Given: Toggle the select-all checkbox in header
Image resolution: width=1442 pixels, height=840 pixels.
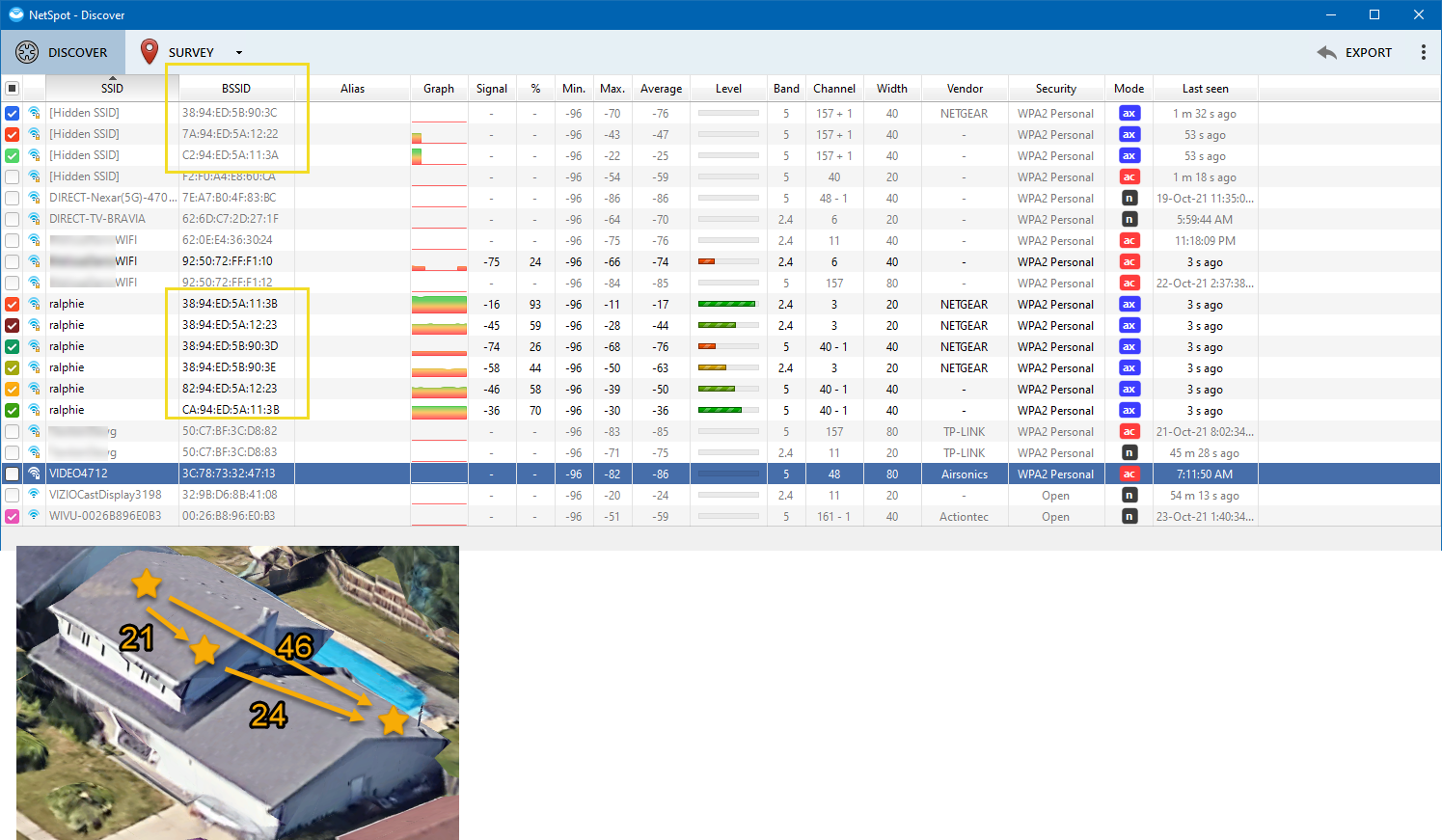Looking at the screenshot, I should pyautogui.click(x=13, y=89).
